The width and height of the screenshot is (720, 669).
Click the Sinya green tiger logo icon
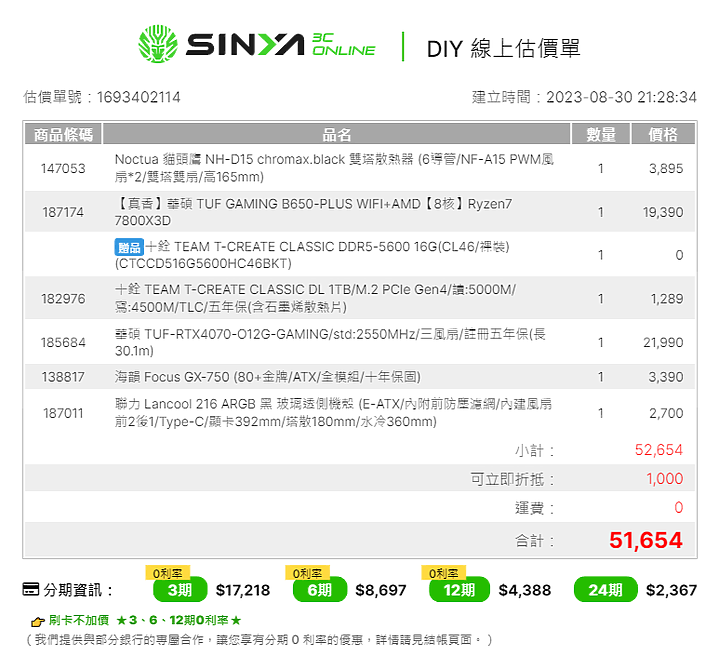(158, 44)
